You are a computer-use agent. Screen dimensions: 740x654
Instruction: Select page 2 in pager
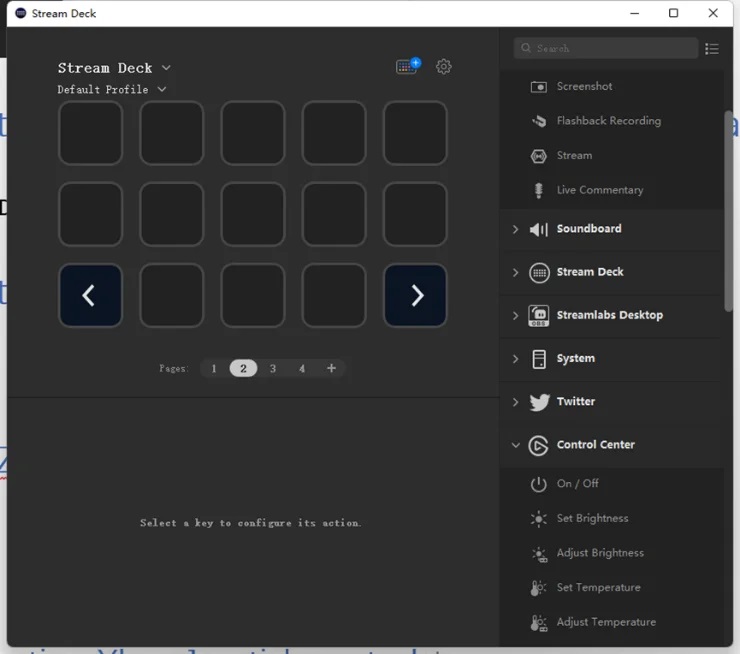(x=243, y=369)
